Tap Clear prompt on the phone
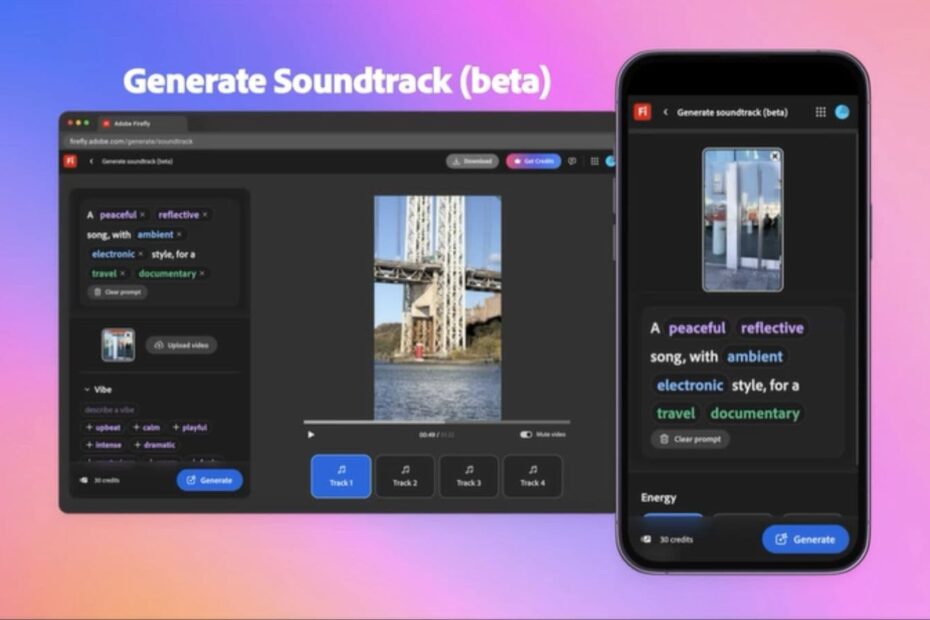Viewport: 930px width, 620px height. tap(690, 439)
